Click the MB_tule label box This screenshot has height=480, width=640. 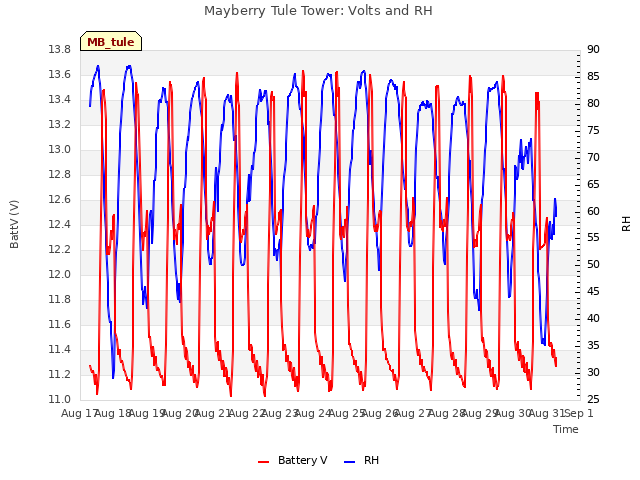111,41
